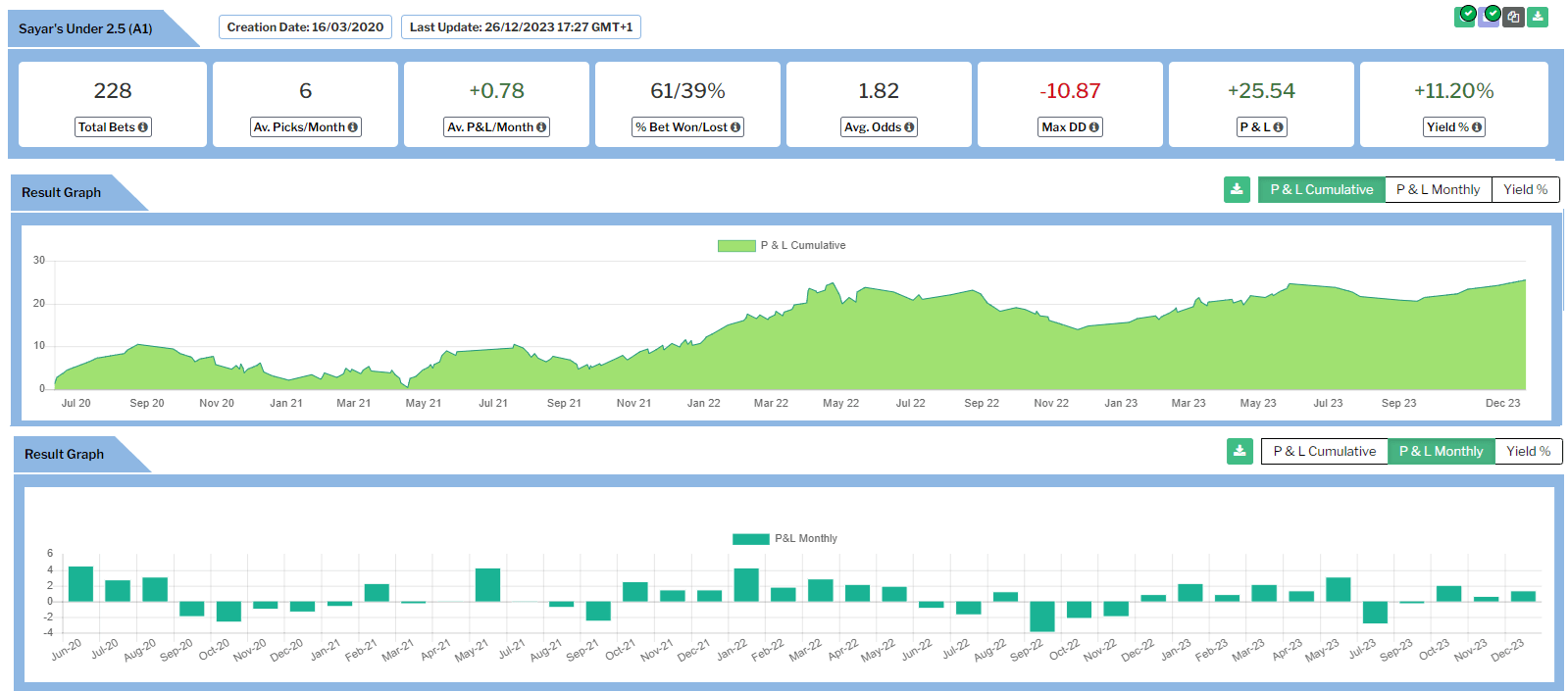Viewport: 1568px width, 691px height.
Task: Click the Last Update: 26/12/2023 box
Action: [x=521, y=27]
